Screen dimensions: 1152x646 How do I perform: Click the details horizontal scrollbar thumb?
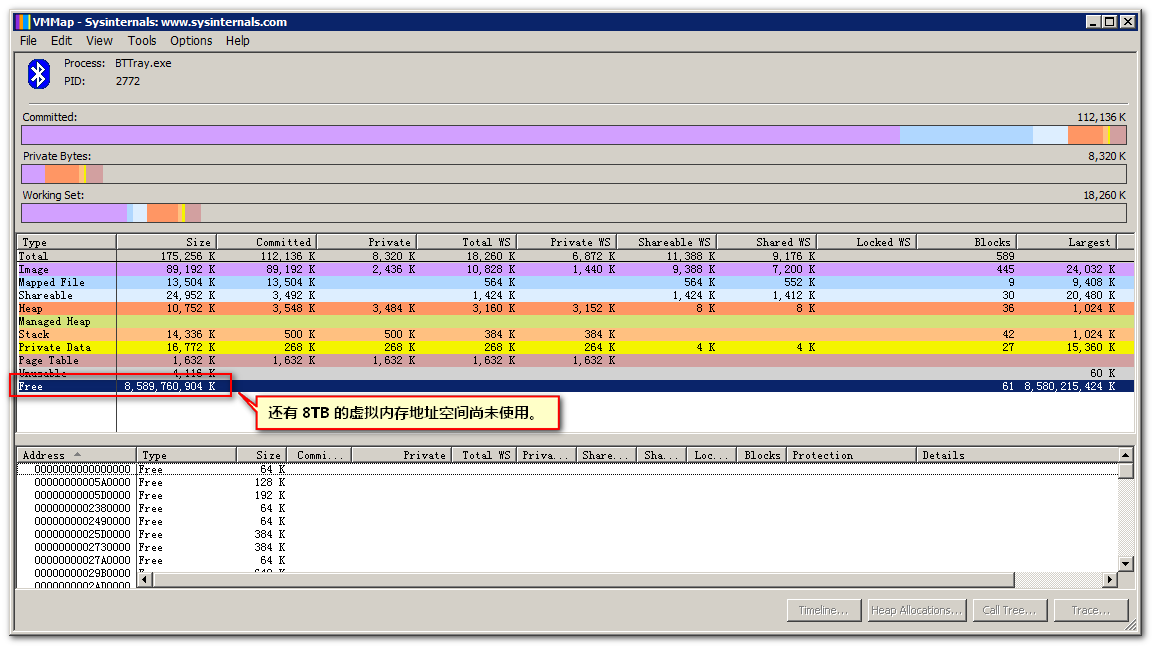pyautogui.click(x=583, y=580)
